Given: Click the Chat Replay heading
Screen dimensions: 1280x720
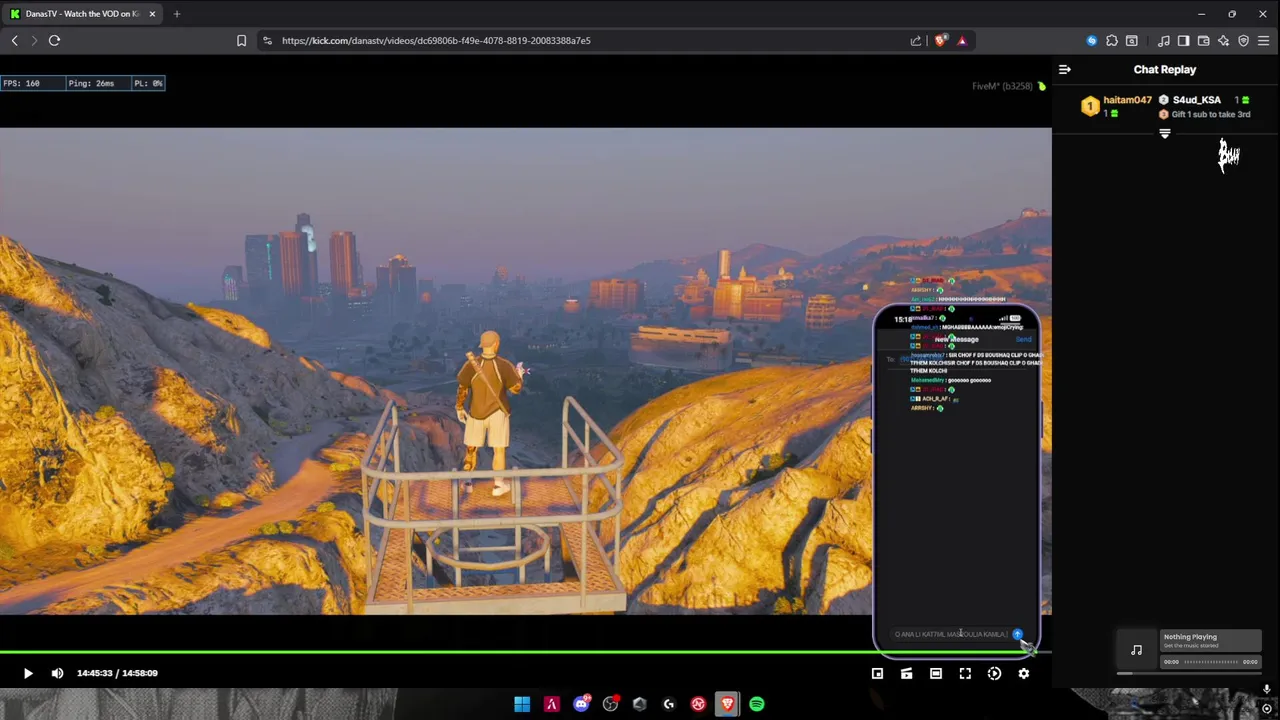Looking at the screenshot, I should (x=1165, y=70).
